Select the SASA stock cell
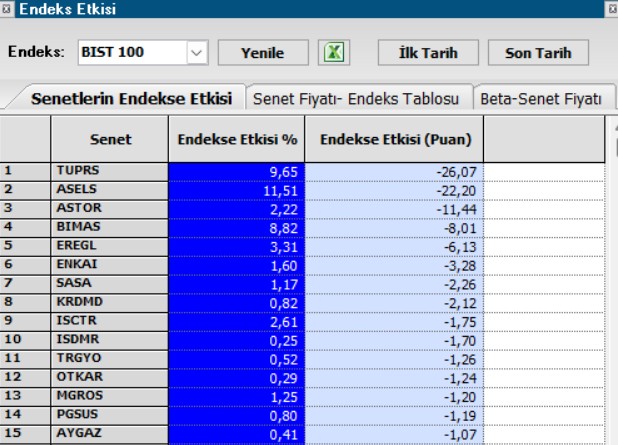Viewport: 618px width, 445px height. point(110,285)
